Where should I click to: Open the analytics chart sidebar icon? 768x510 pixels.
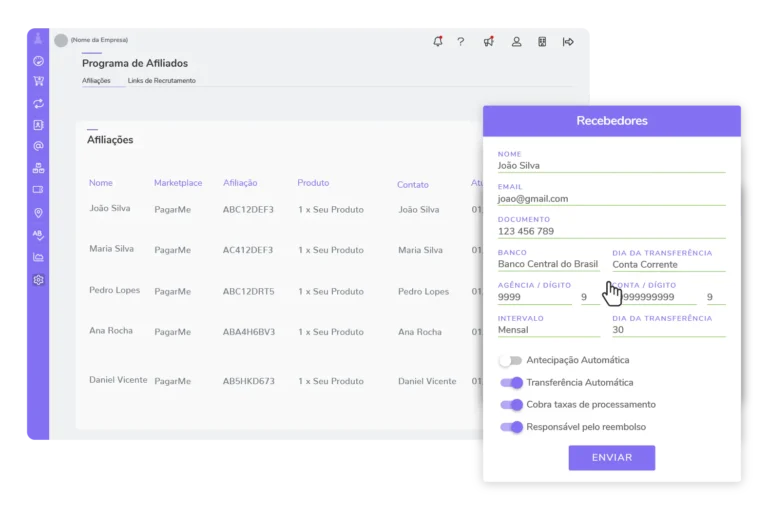[38, 257]
